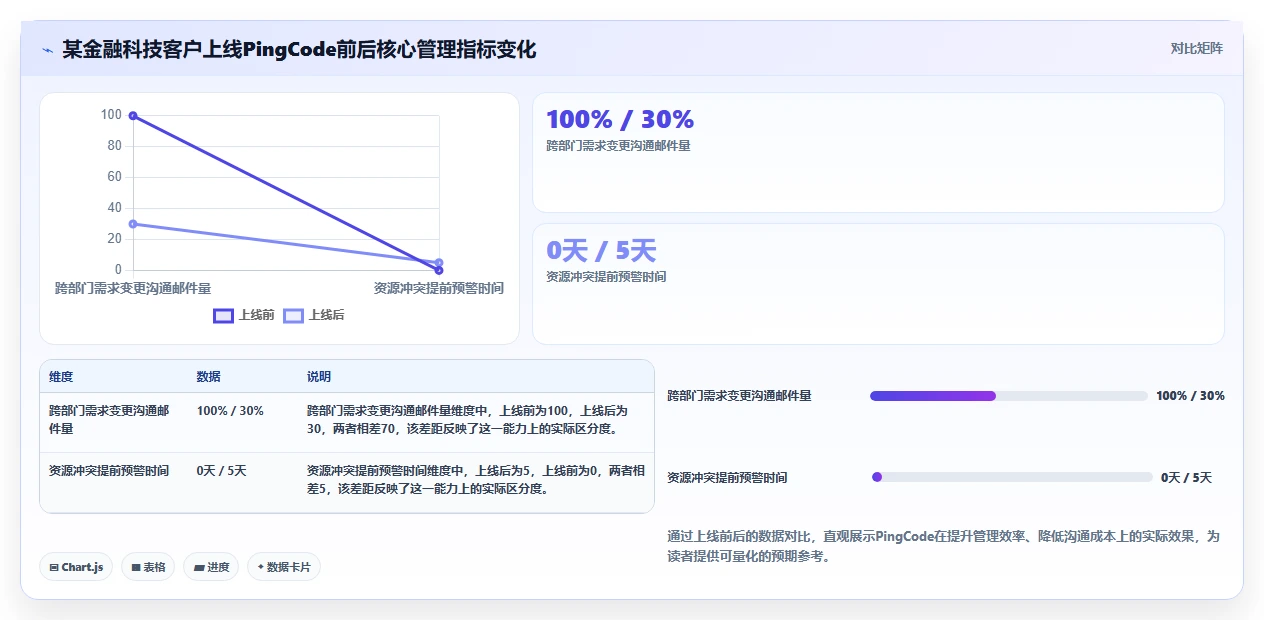Click progress row label 跨部门需求变更沟通邮件量
Image resolution: width=1264 pixels, height=620 pixels.
click(x=739, y=396)
